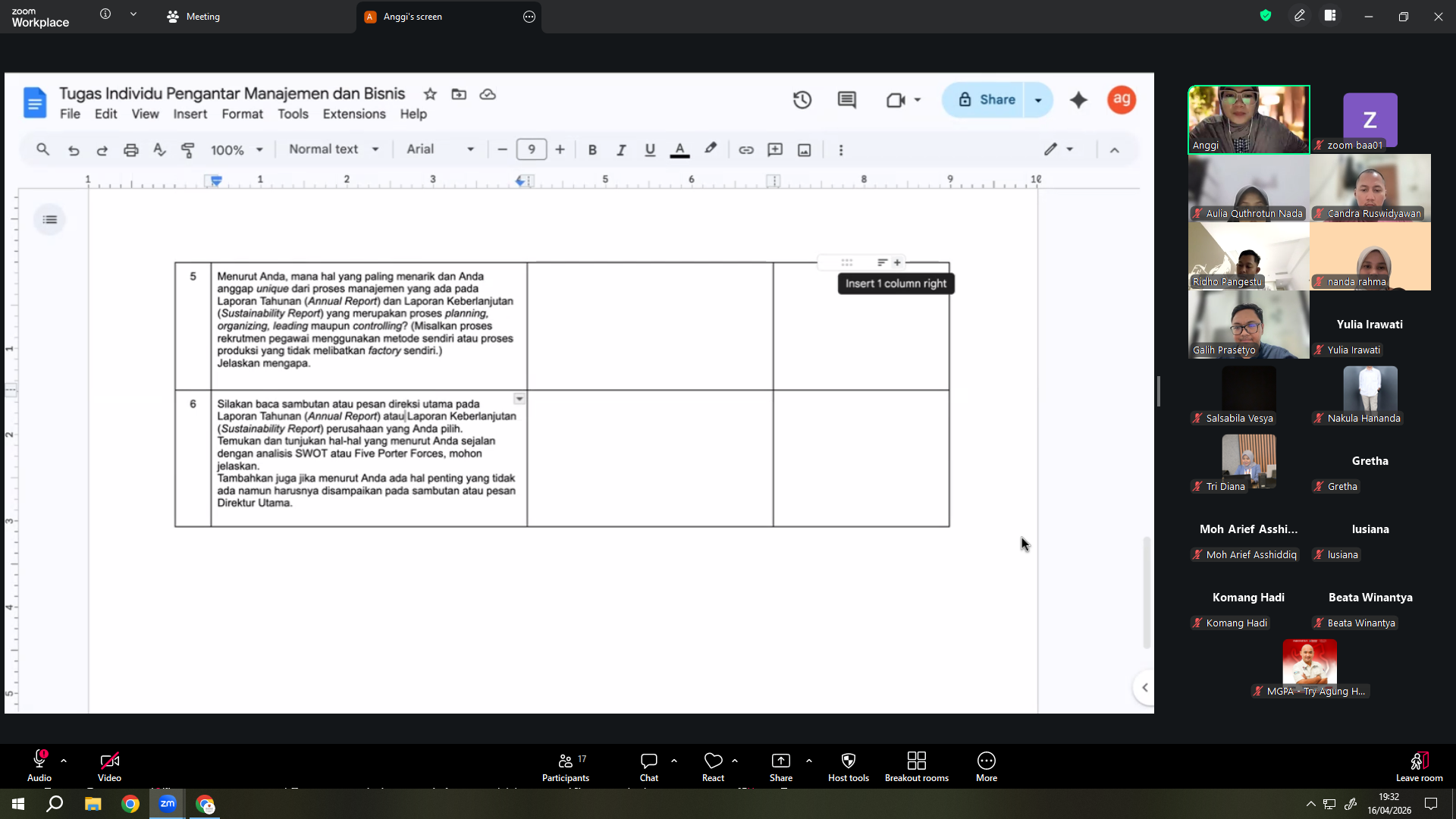Open the Google Docs home icon
This screenshot has width=1456, height=819.
click(35, 102)
